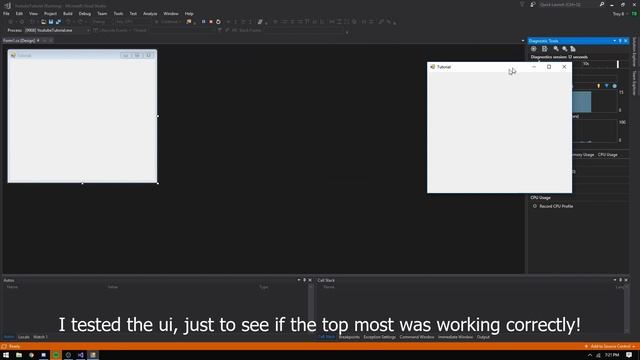Open the Windows Start menu
The width and height of the screenshot is (640, 360).
[x=6, y=355]
